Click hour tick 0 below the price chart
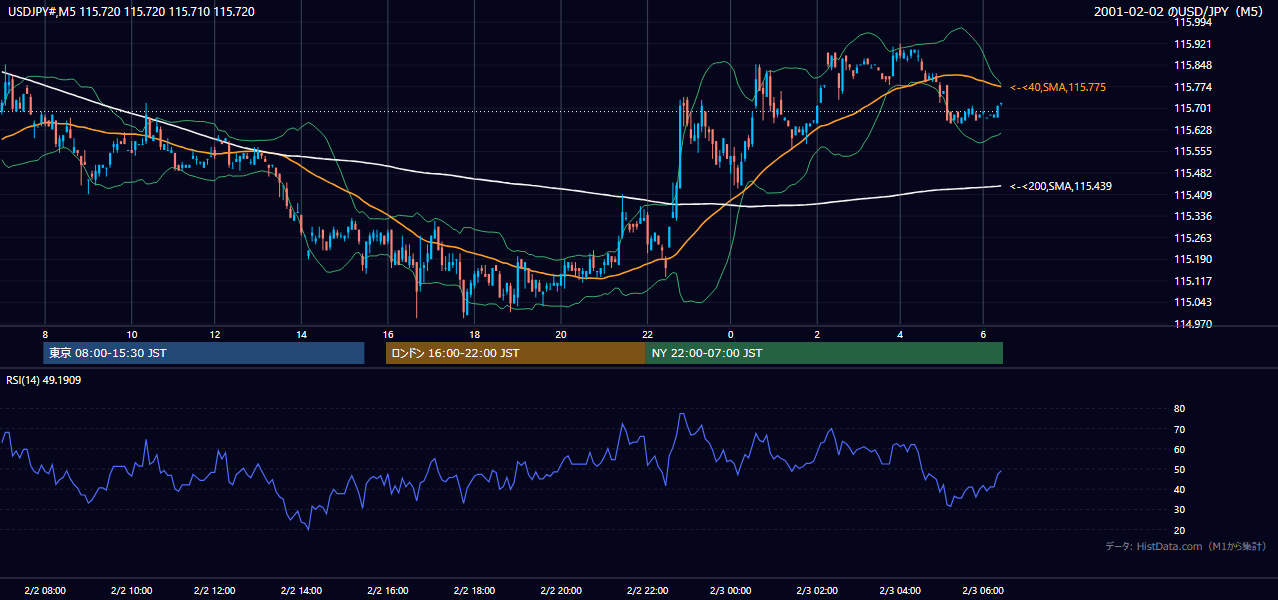This screenshot has width=1278, height=600. pos(732,334)
